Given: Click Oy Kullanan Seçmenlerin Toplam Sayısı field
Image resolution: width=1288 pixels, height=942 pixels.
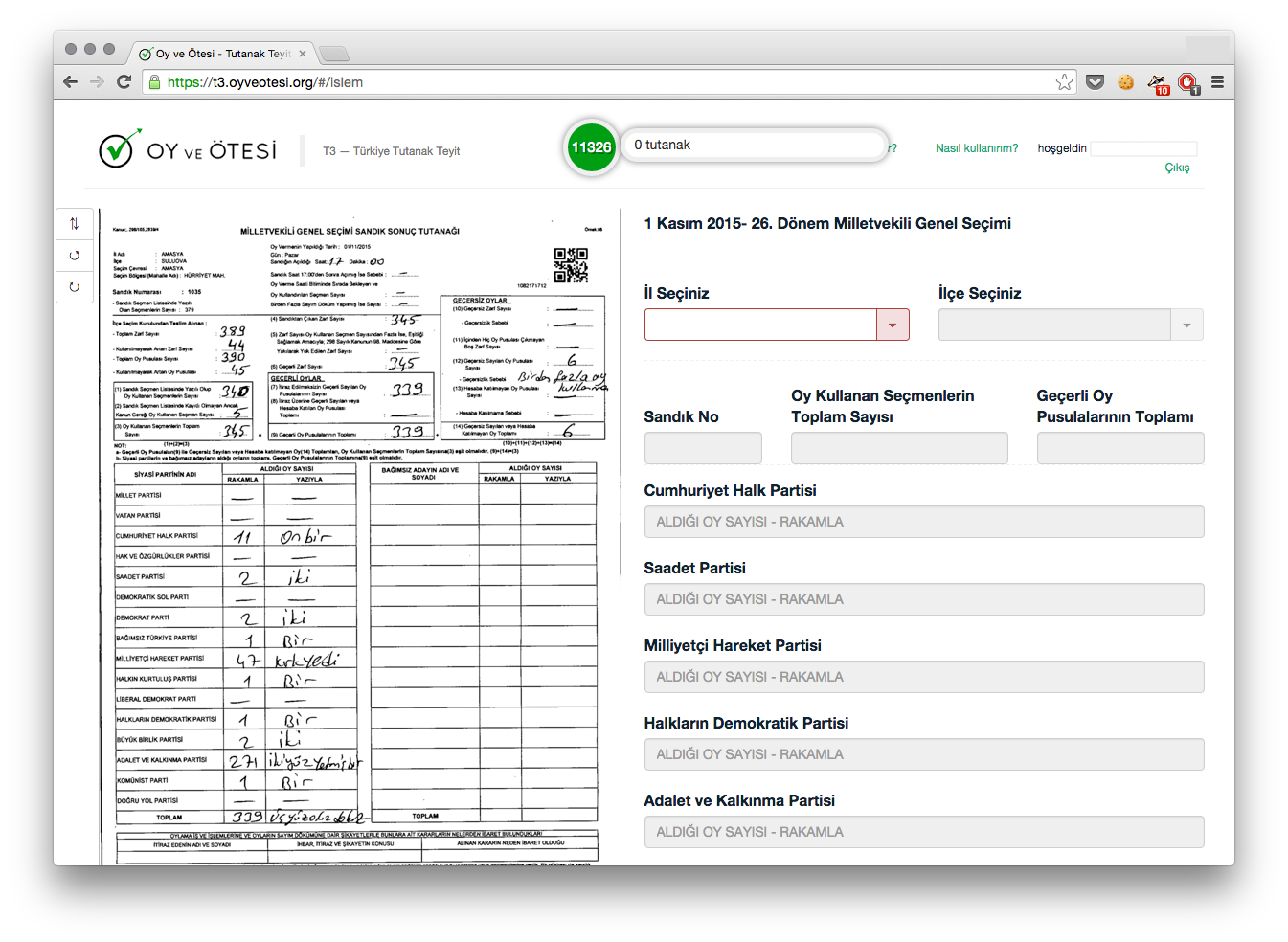Looking at the screenshot, I should point(899,448).
